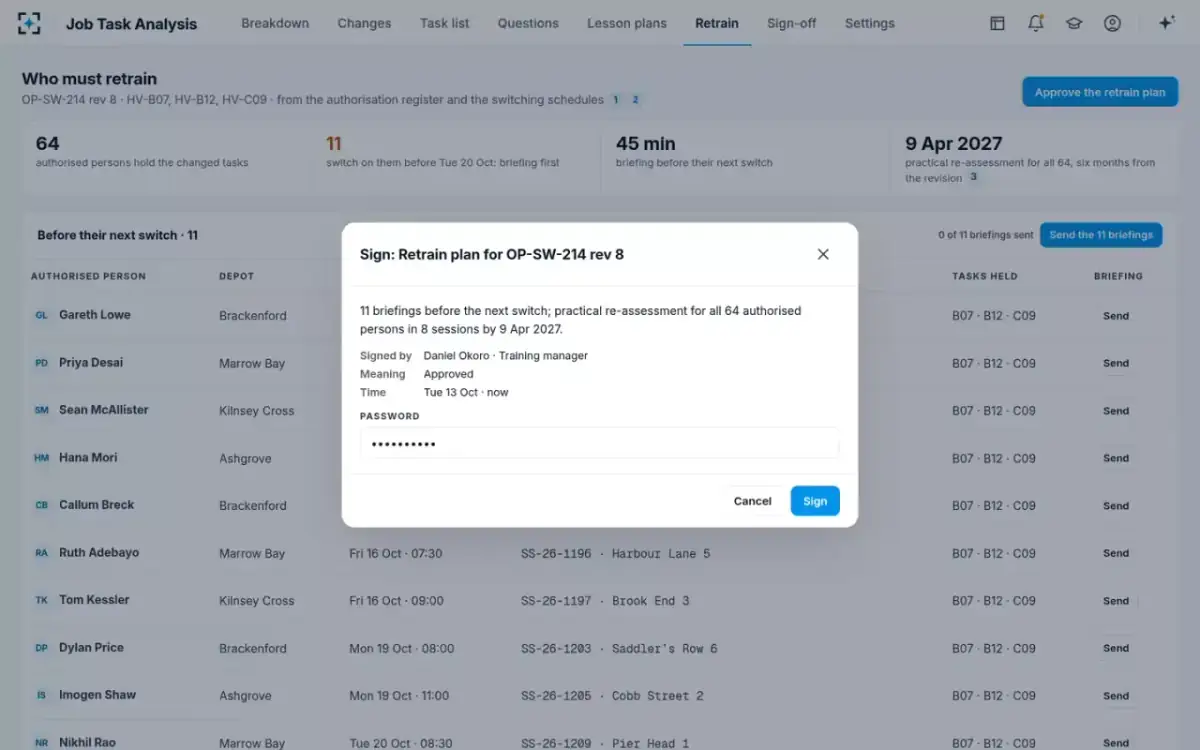Open source reference badge 2

(635, 100)
